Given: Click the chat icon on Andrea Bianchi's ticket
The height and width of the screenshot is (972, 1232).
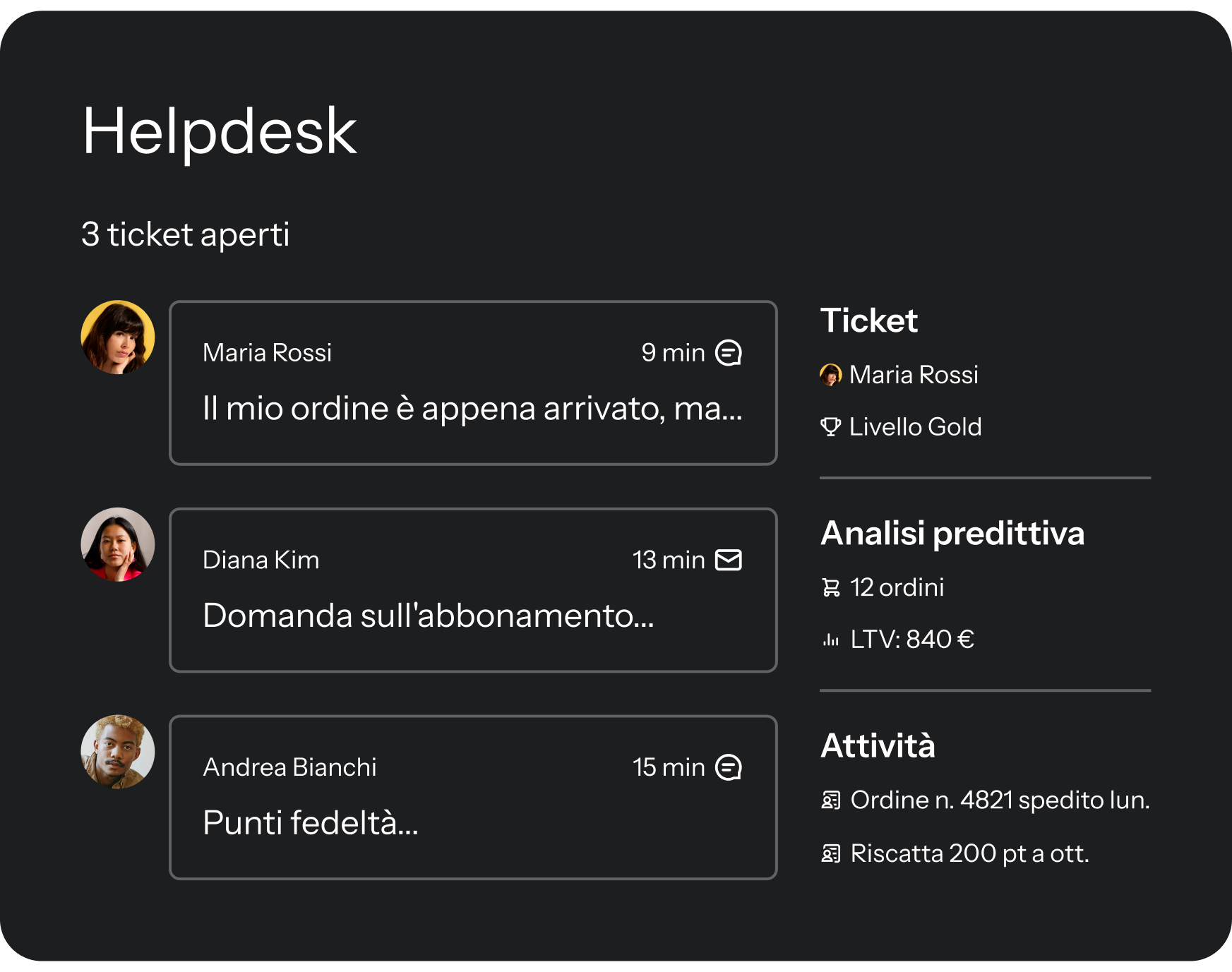Looking at the screenshot, I should click(728, 767).
